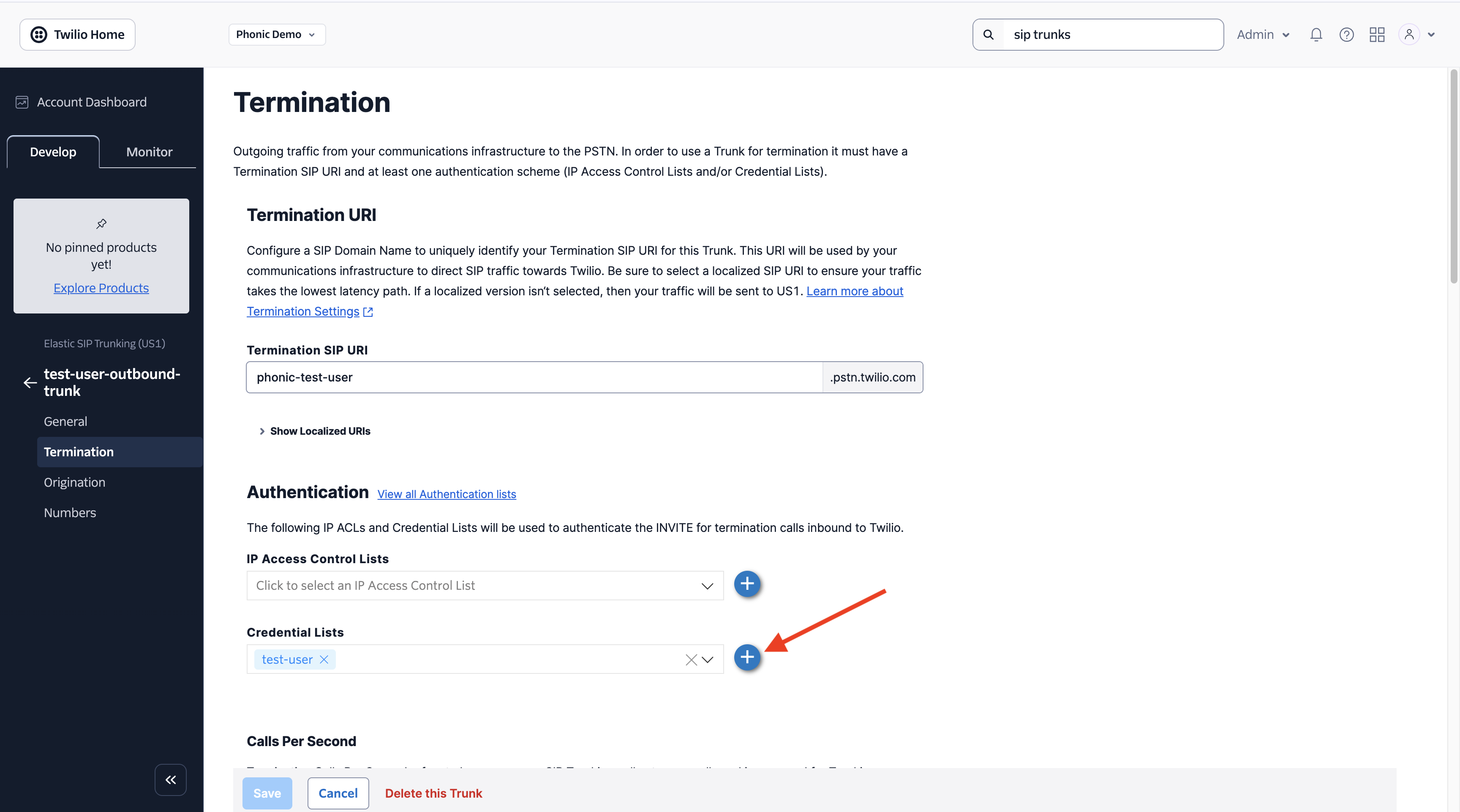Go back using arrow beside trunk name

point(30,382)
